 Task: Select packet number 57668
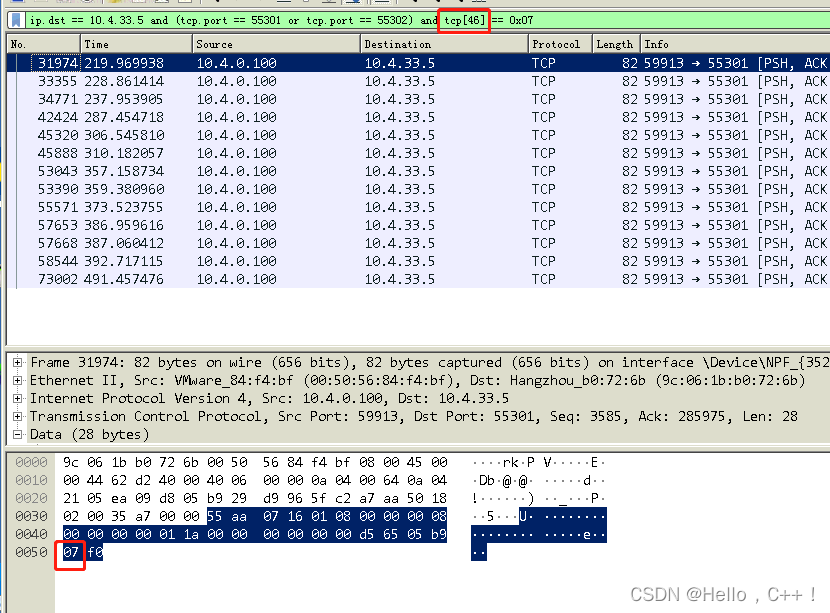click(x=418, y=243)
